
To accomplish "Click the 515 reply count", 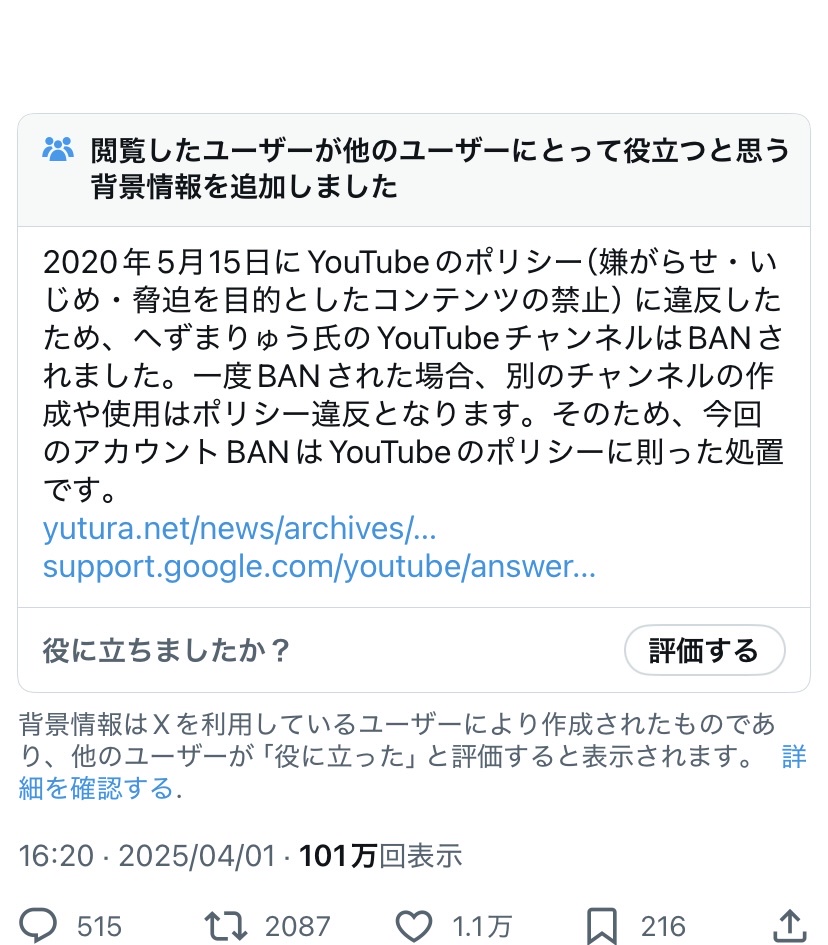I will [99, 926].
